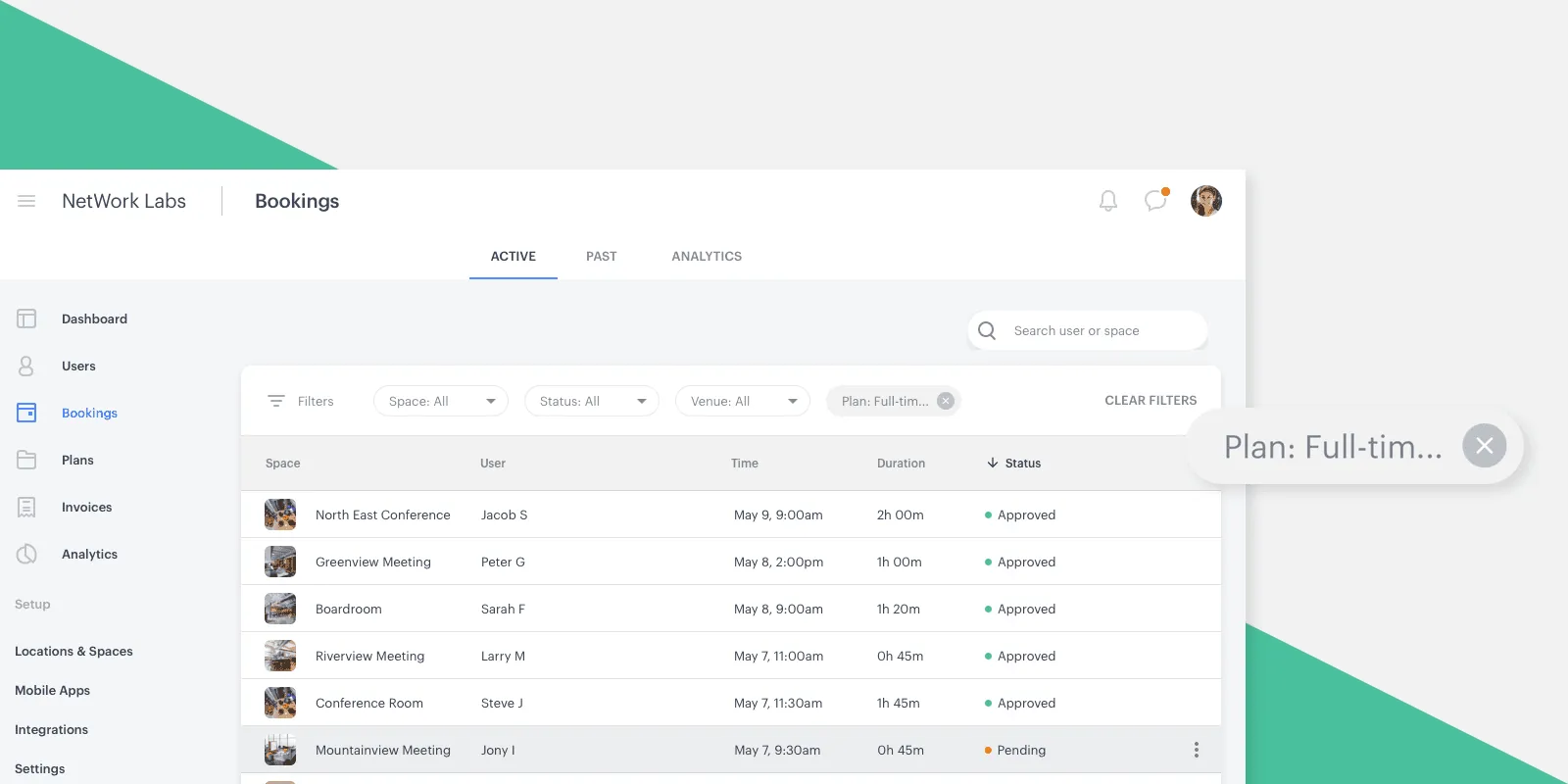Image resolution: width=1568 pixels, height=784 pixels.
Task: Select the Conference Room space name
Action: click(x=369, y=703)
